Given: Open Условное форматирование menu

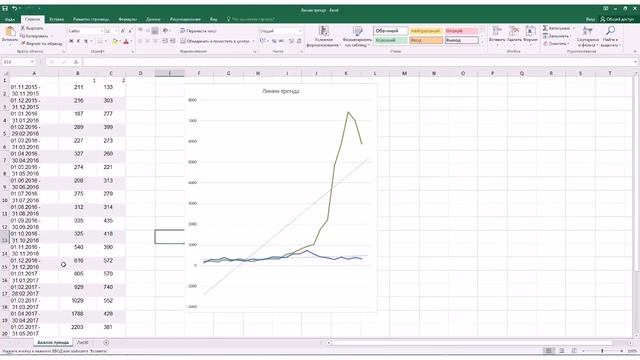Looking at the screenshot, I should pyautogui.click(x=323, y=36).
